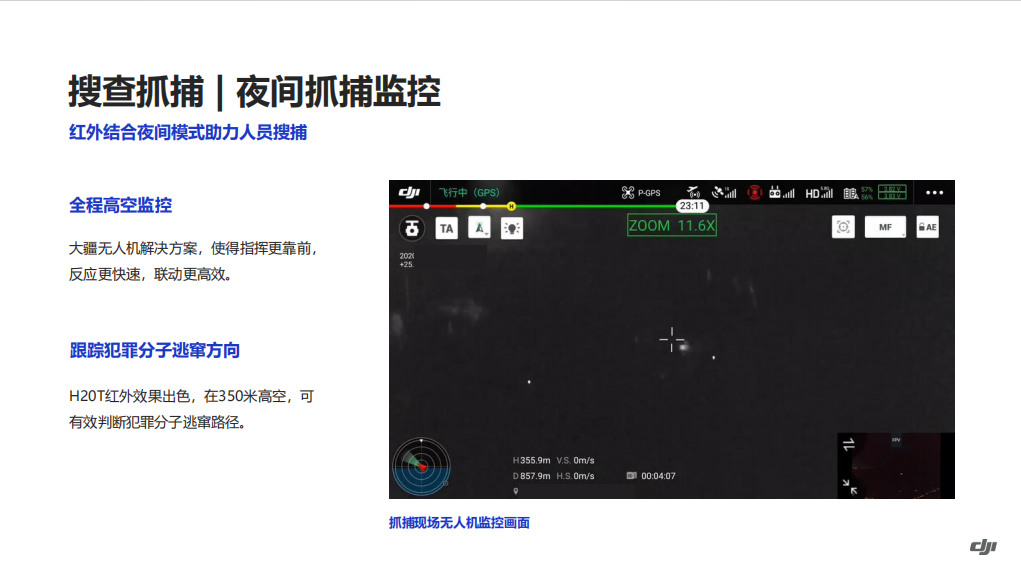Screen dimensions: 1021x576
Task: Swap views with the FPV switch arrows
Action: click(848, 446)
